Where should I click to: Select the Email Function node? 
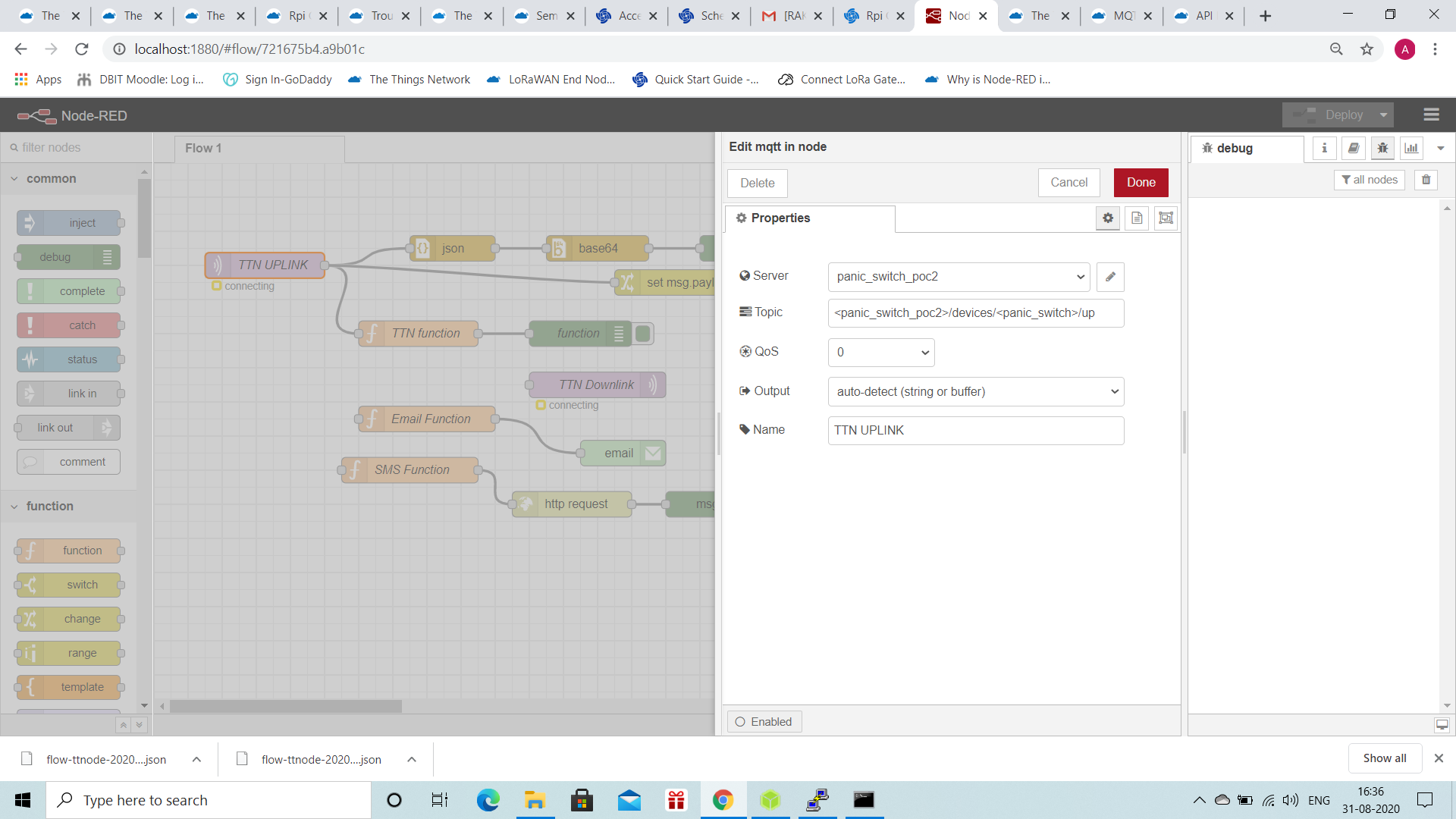tap(426, 419)
